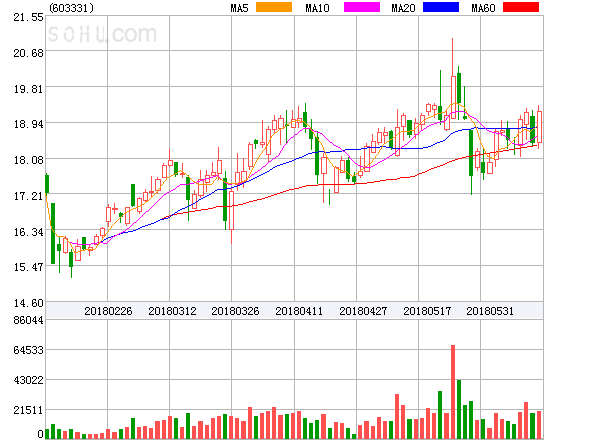Click the red MA60 legend swatch
Image resolution: width=600 pixels, height=440 pixels.
521,7
